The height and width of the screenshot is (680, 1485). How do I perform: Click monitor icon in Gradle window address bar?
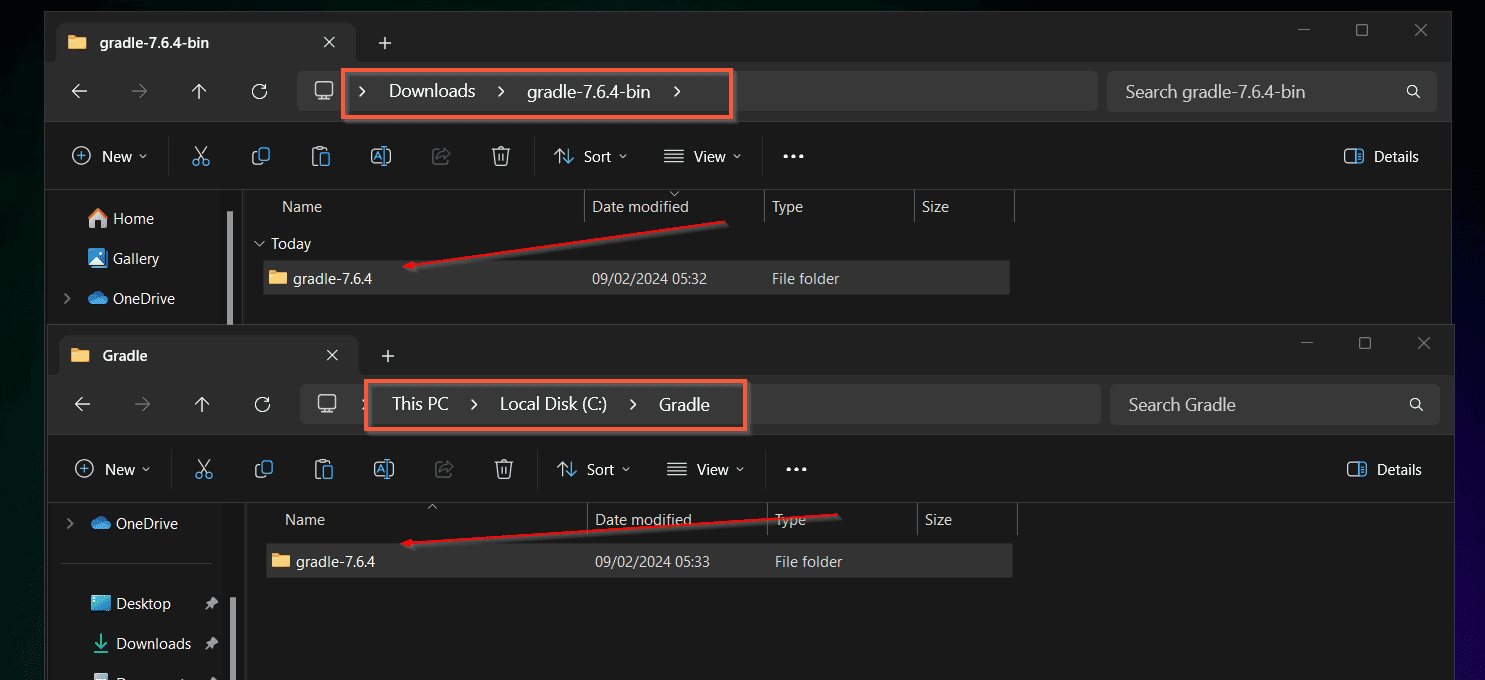(x=326, y=403)
